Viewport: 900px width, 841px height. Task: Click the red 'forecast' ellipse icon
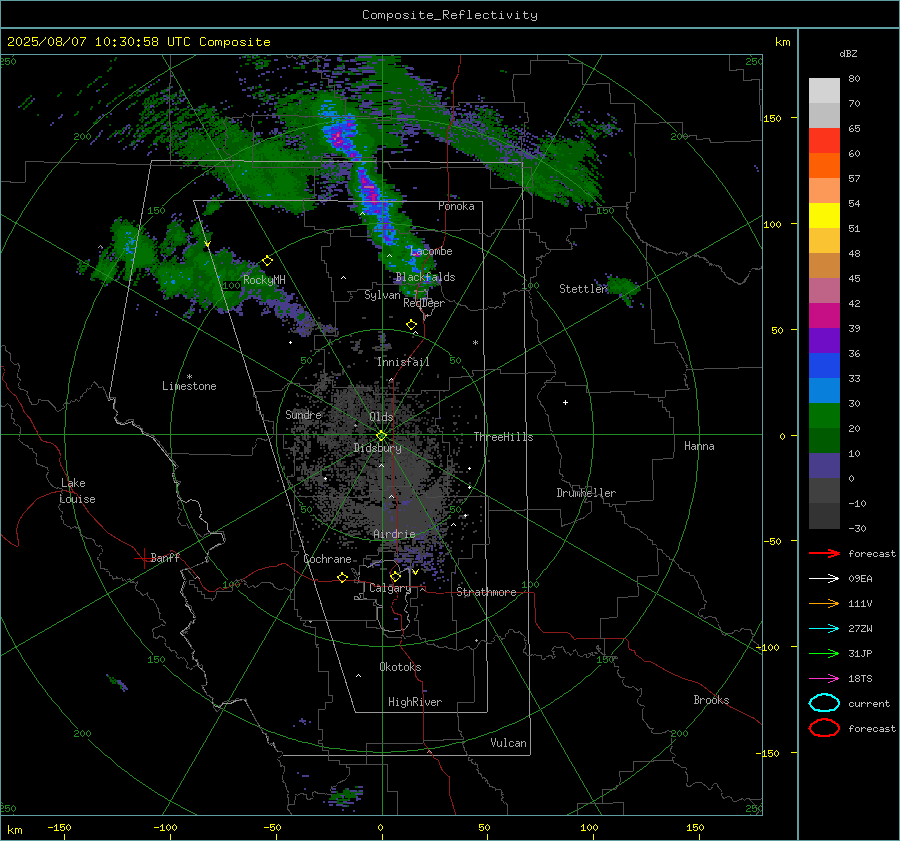(824, 728)
